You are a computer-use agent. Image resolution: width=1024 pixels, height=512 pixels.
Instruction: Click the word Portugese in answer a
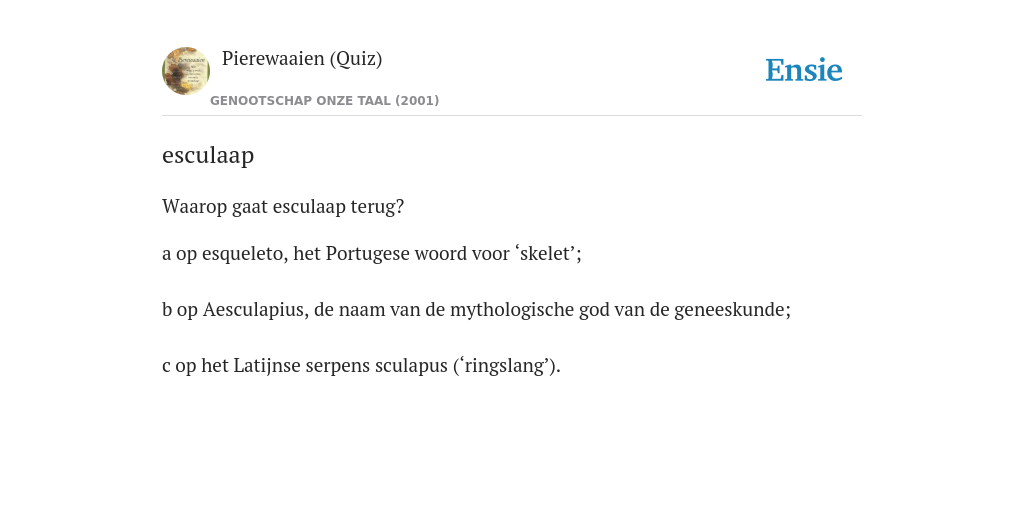coord(362,253)
